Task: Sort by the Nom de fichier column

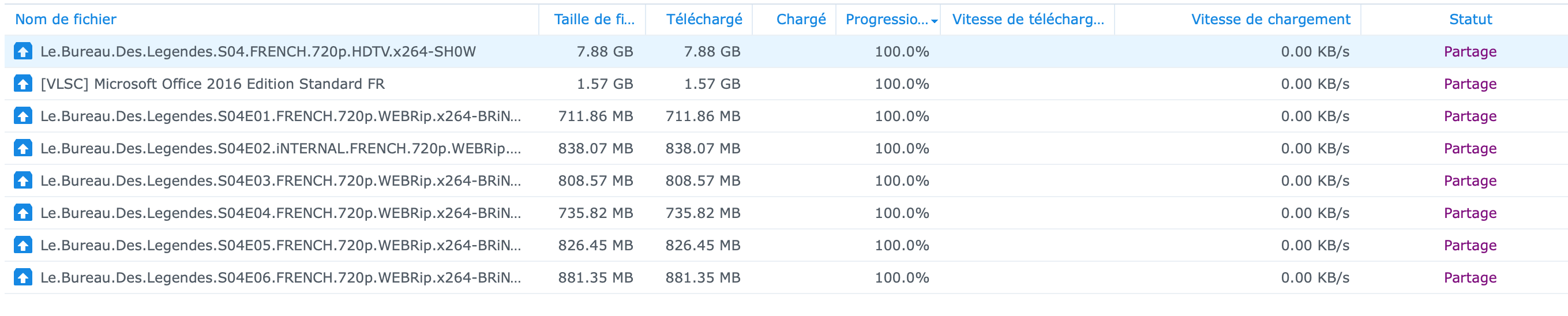Action: pos(66,20)
